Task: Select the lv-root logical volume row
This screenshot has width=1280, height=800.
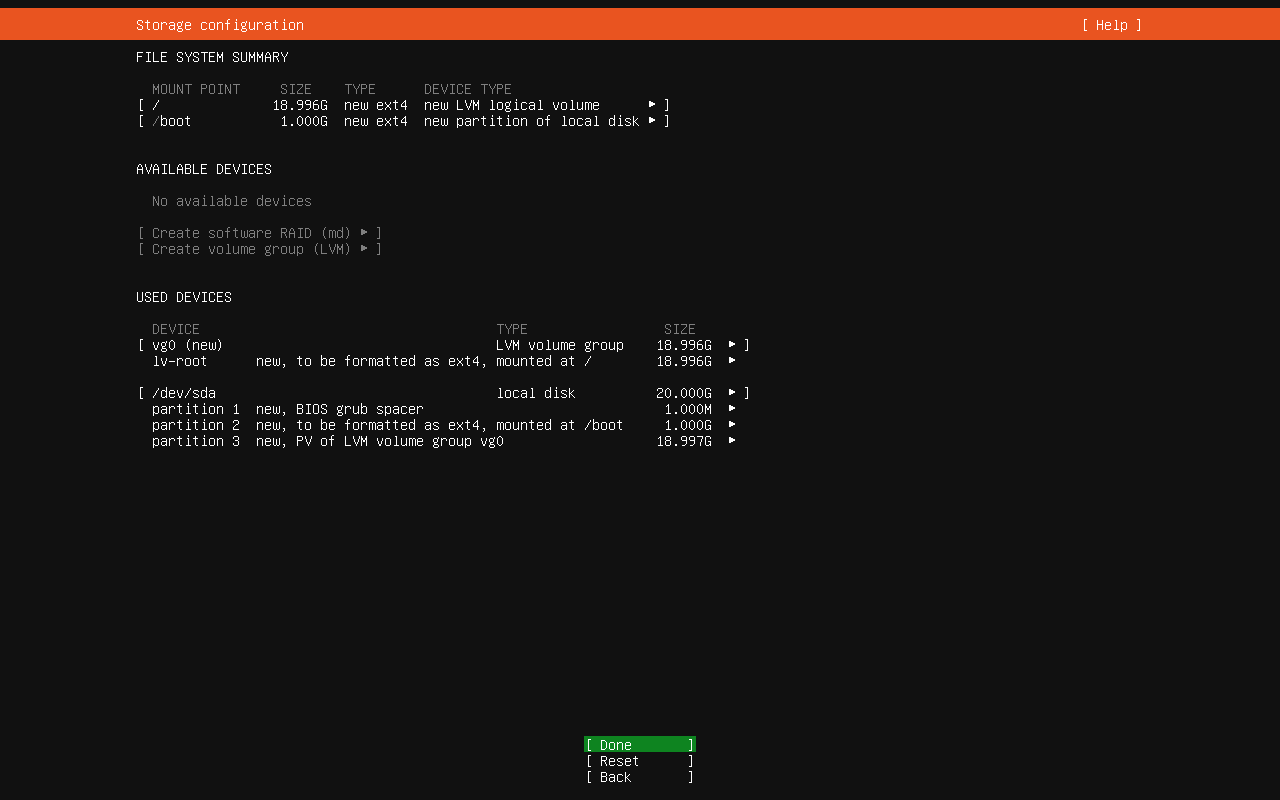Action: [400, 361]
